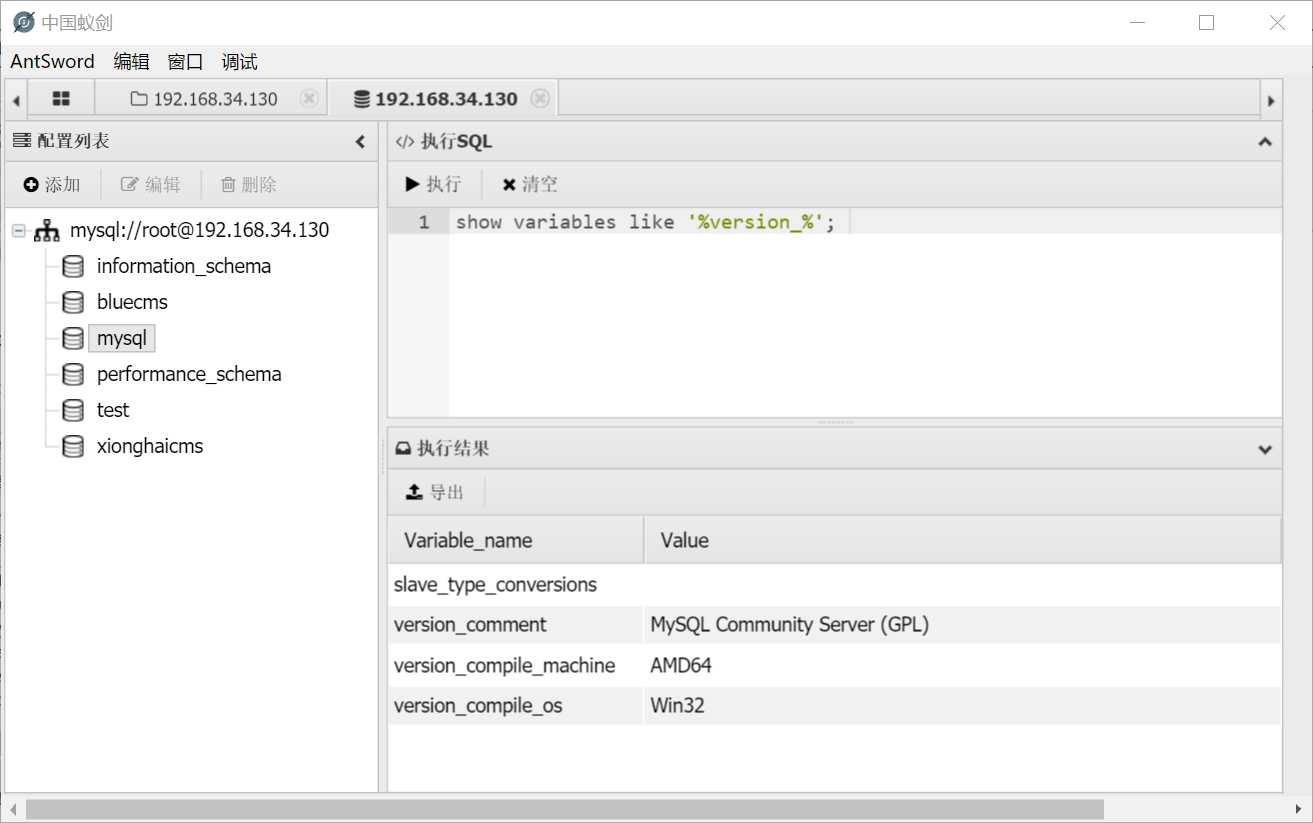Screen dimensions: 1313x823
Task: Open the home grid tab icon
Action: pos(61,98)
